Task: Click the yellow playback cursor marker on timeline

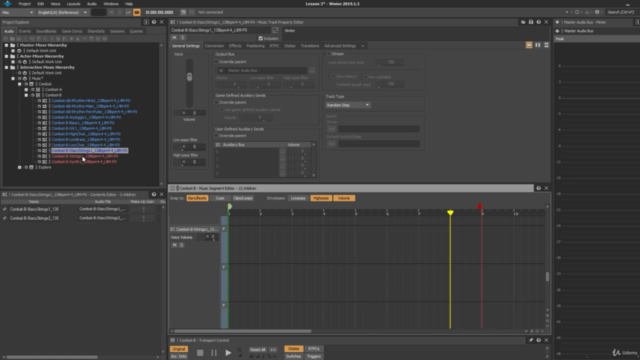Action: [450, 213]
